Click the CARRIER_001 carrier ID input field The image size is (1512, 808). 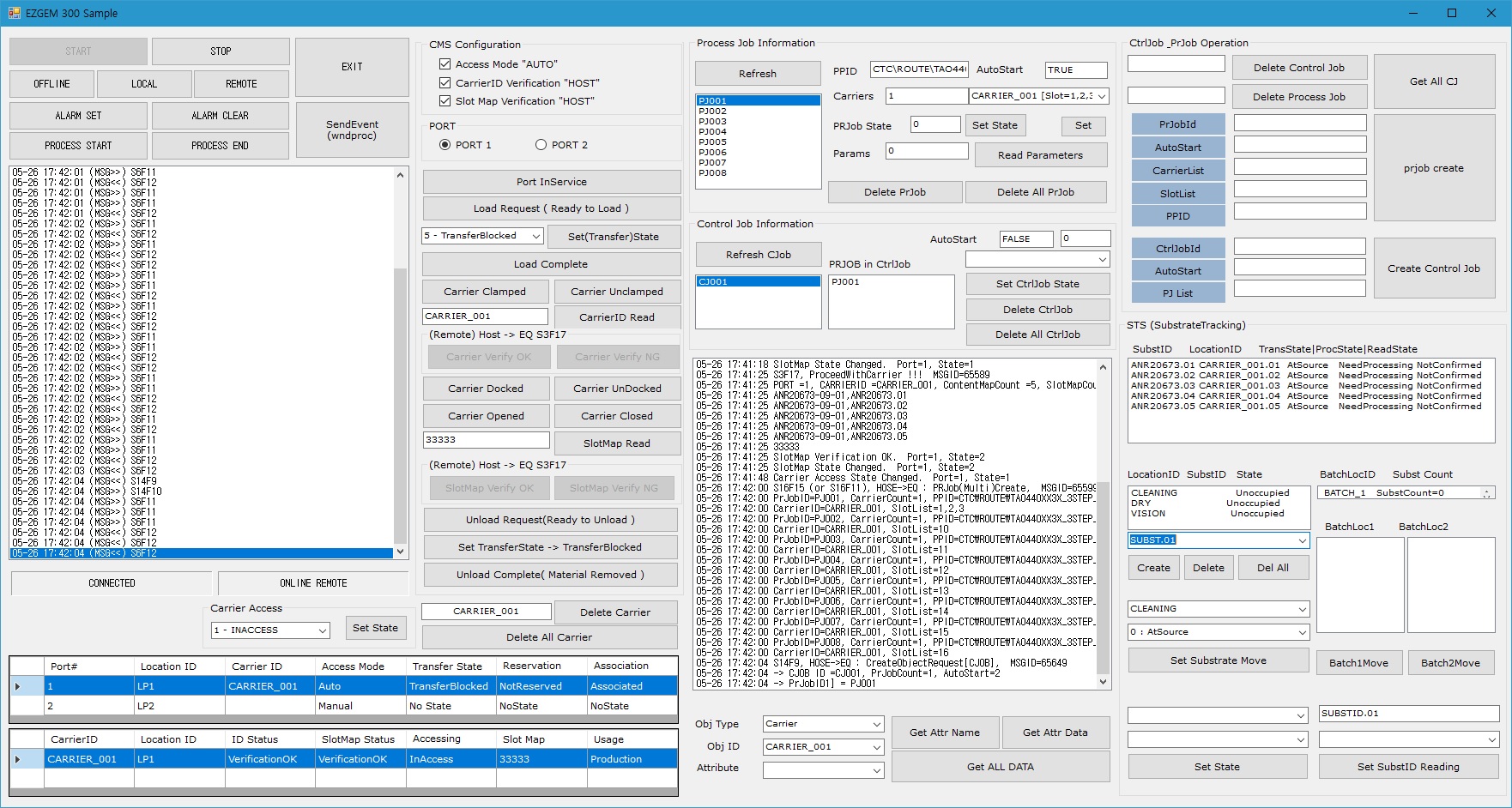point(484,317)
